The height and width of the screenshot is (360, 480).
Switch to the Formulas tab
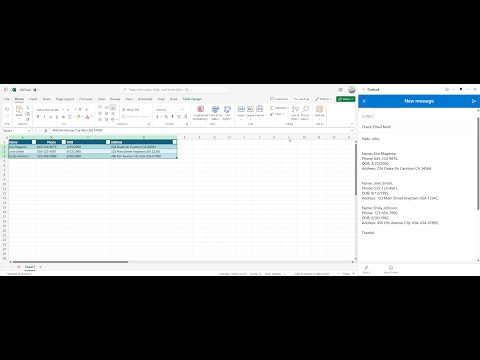coord(86,99)
